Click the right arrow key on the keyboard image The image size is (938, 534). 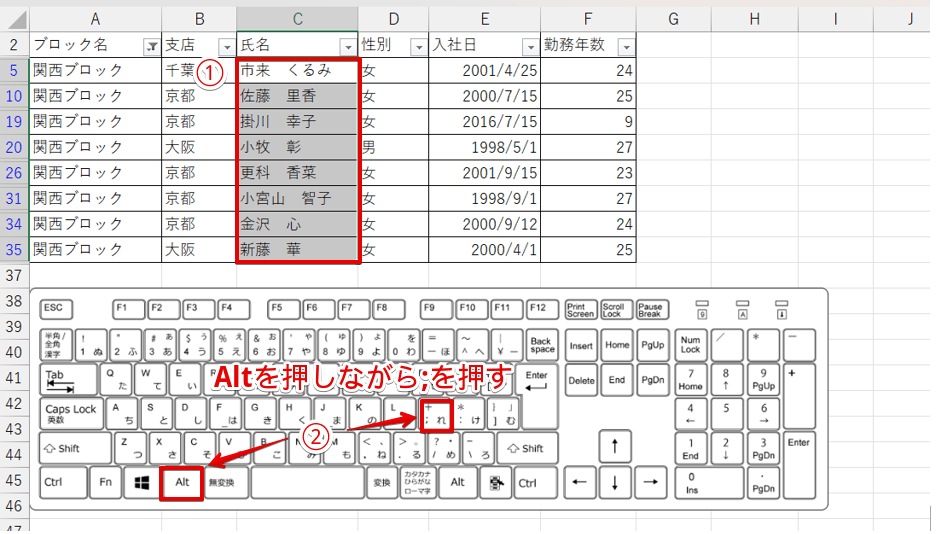click(651, 482)
